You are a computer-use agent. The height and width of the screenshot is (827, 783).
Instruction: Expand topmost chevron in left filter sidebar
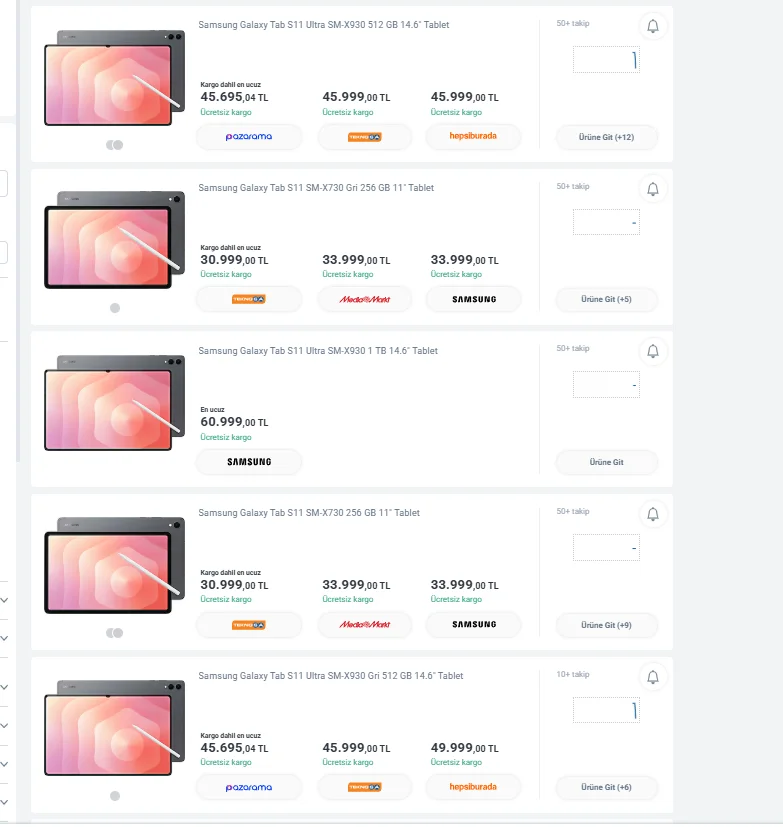pyautogui.click(x=4, y=600)
